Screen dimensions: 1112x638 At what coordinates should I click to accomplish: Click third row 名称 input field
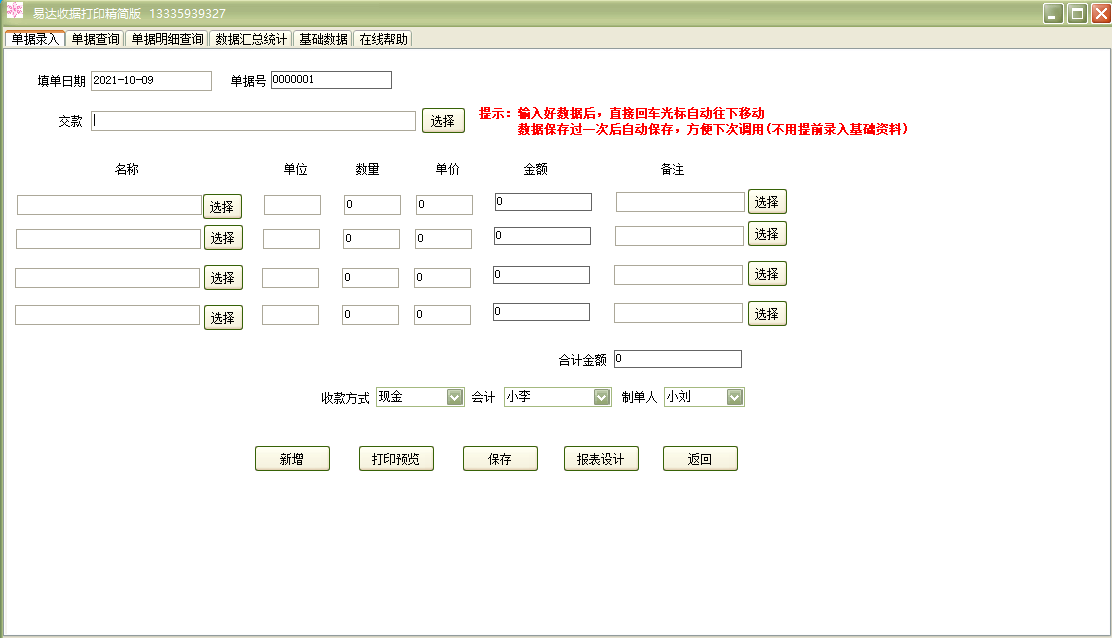(x=108, y=278)
